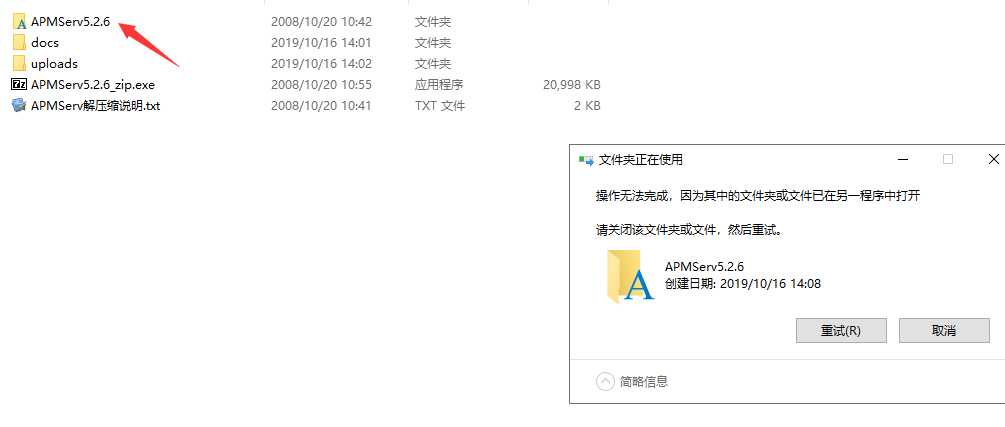Select the icon of APMServ解压缩说明.txt
The height and width of the screenshot is (427, 1005).
[19, 106]
